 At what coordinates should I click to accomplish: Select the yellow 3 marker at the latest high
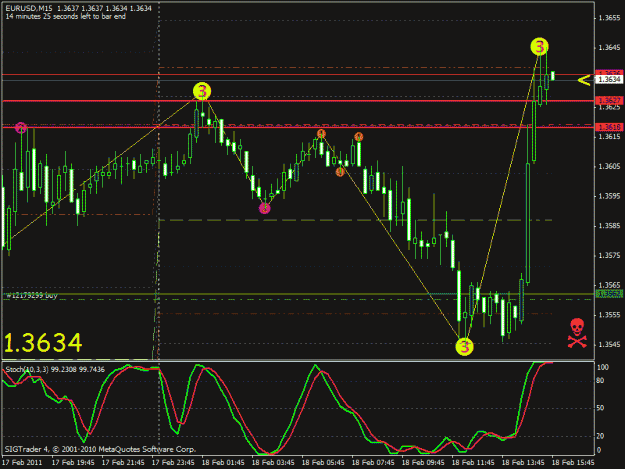tap(539, 47)
